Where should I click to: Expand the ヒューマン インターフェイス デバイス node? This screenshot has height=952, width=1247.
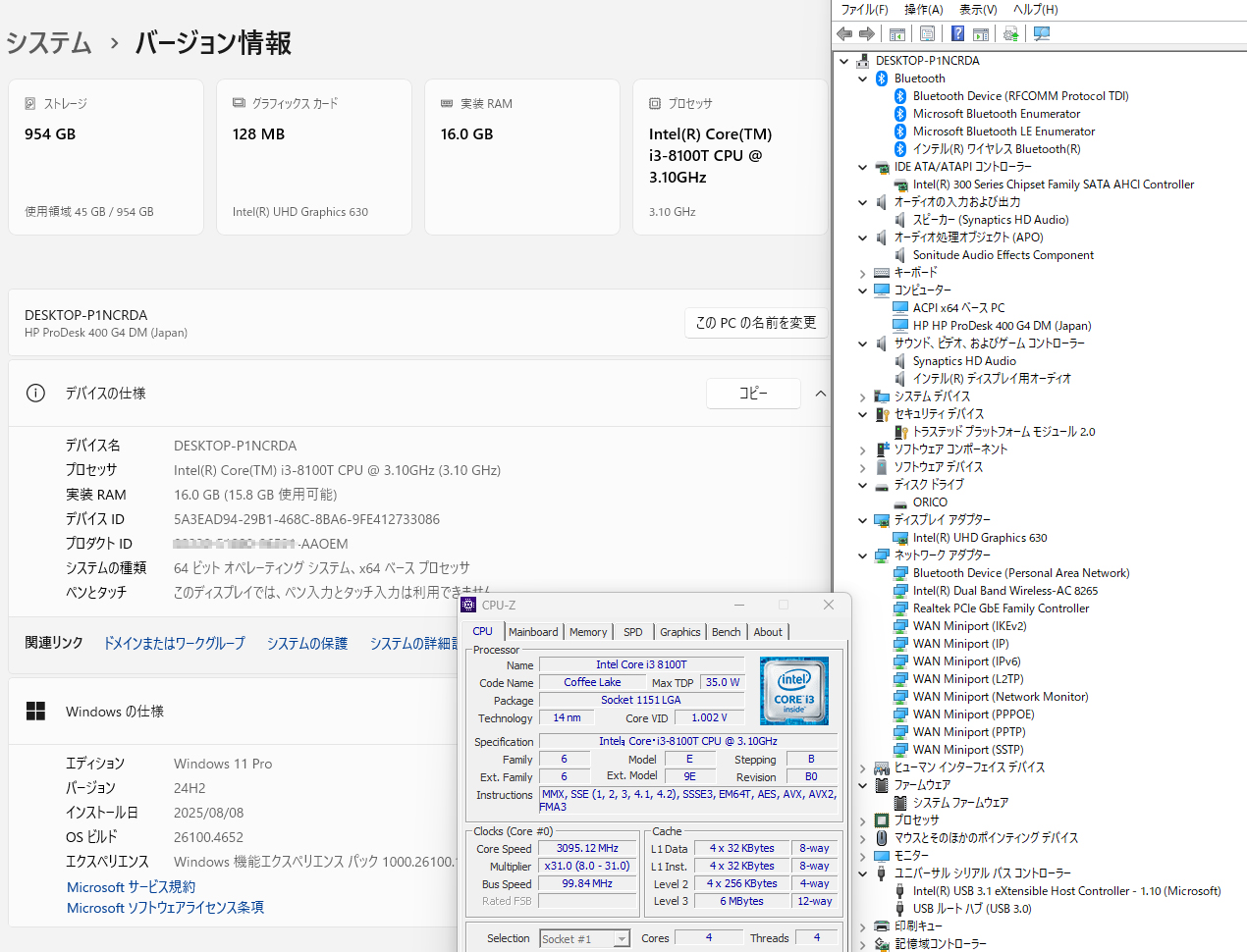[863, 767]
